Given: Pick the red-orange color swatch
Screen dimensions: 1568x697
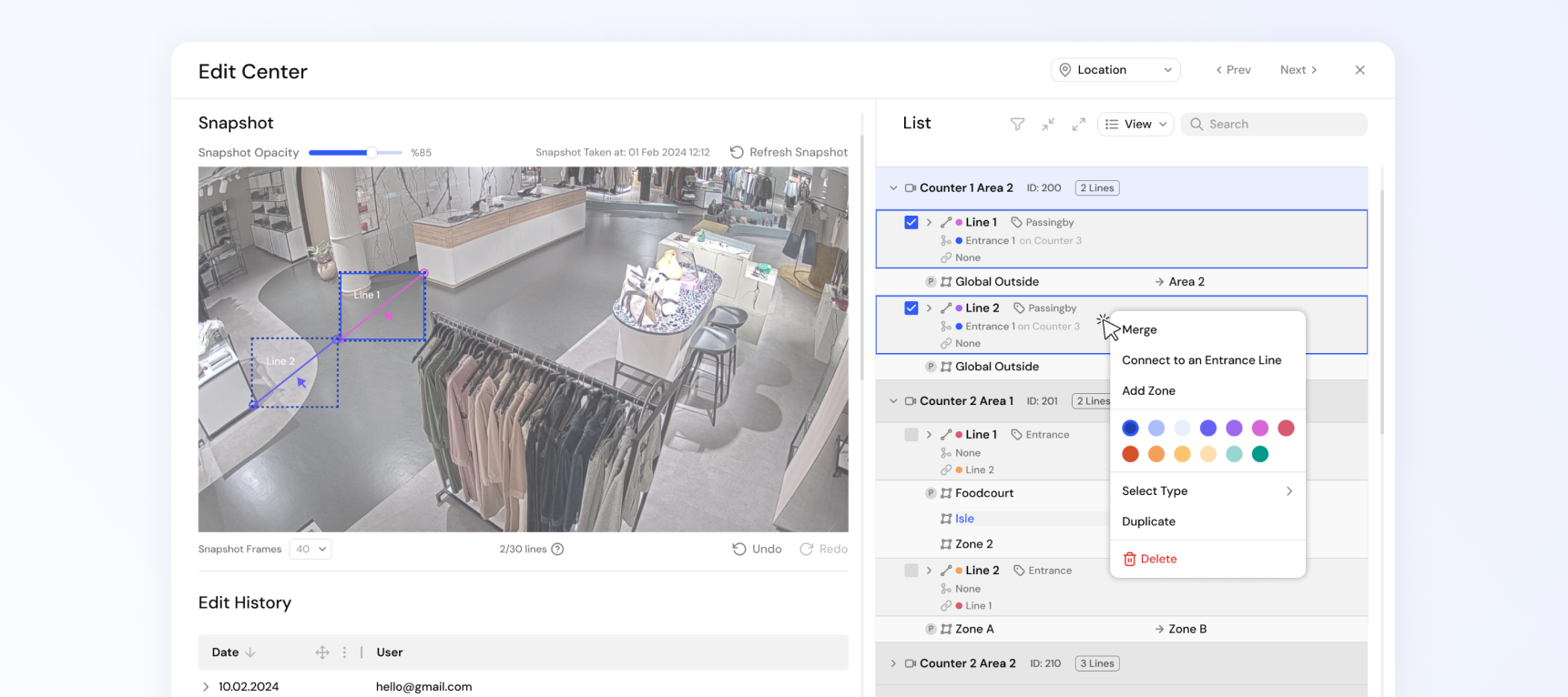Looking at the screenshot, I should point(1130,454).
